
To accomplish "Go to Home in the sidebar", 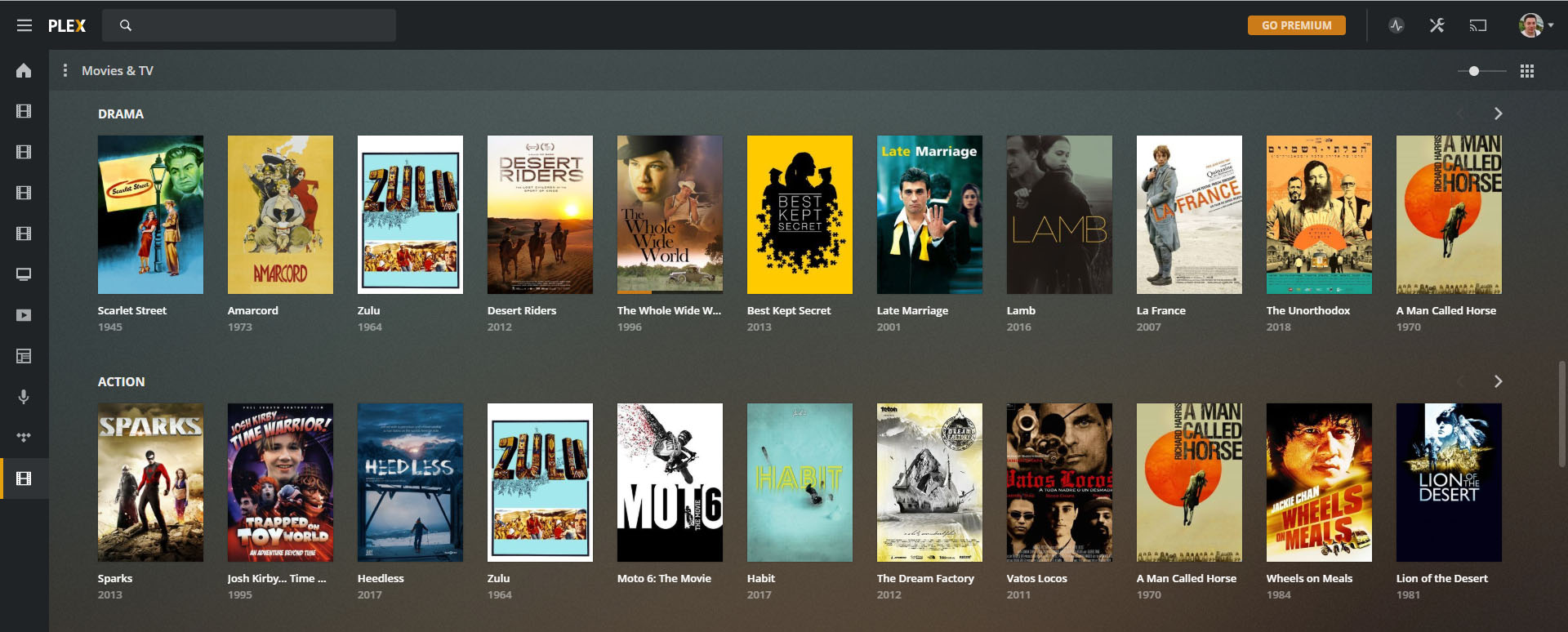I will (x=24, y=70).
